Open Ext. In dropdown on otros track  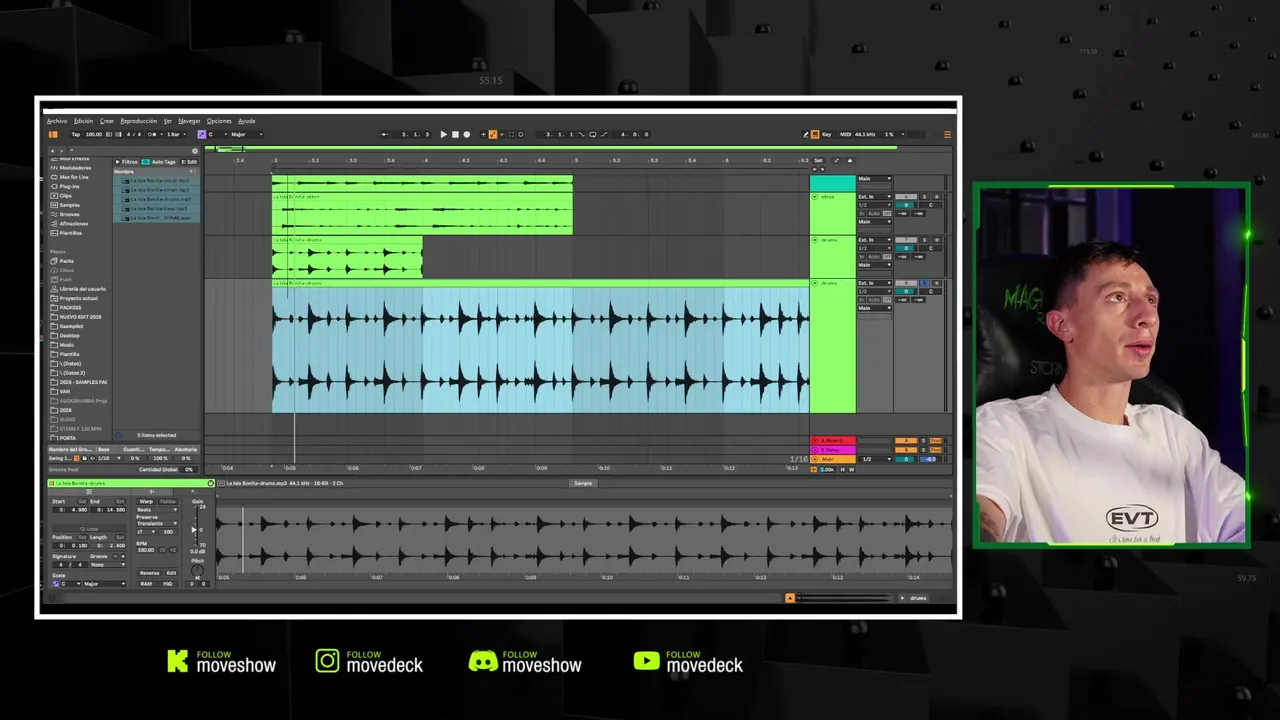tap(875, 197)
